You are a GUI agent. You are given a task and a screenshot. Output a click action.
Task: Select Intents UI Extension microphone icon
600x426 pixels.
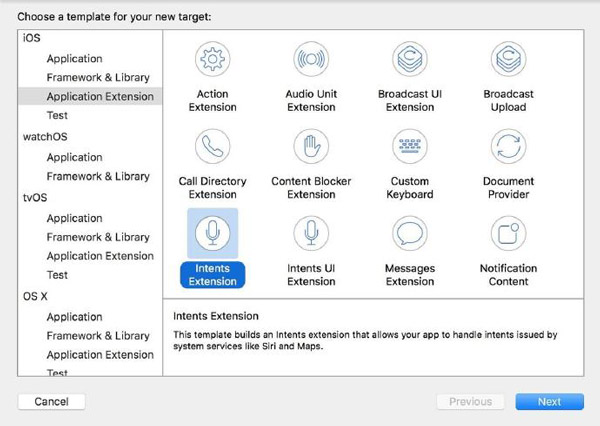point(311,233)
